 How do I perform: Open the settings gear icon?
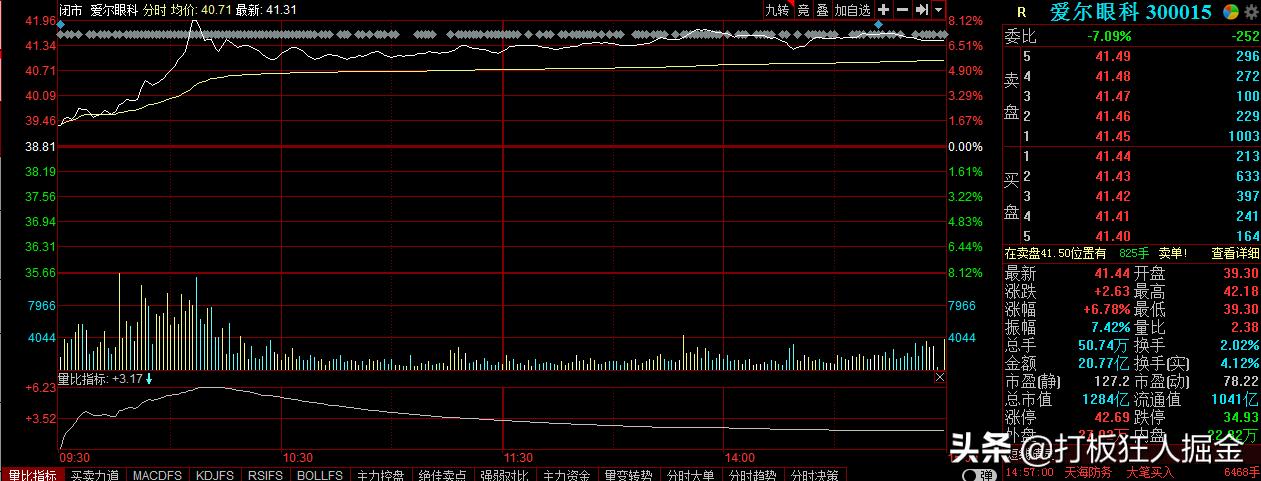[1250, 12]
